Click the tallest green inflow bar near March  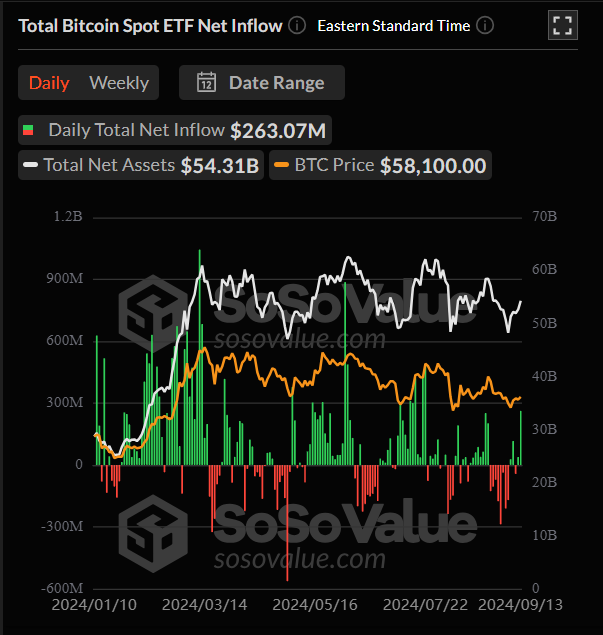coord(199,357)
